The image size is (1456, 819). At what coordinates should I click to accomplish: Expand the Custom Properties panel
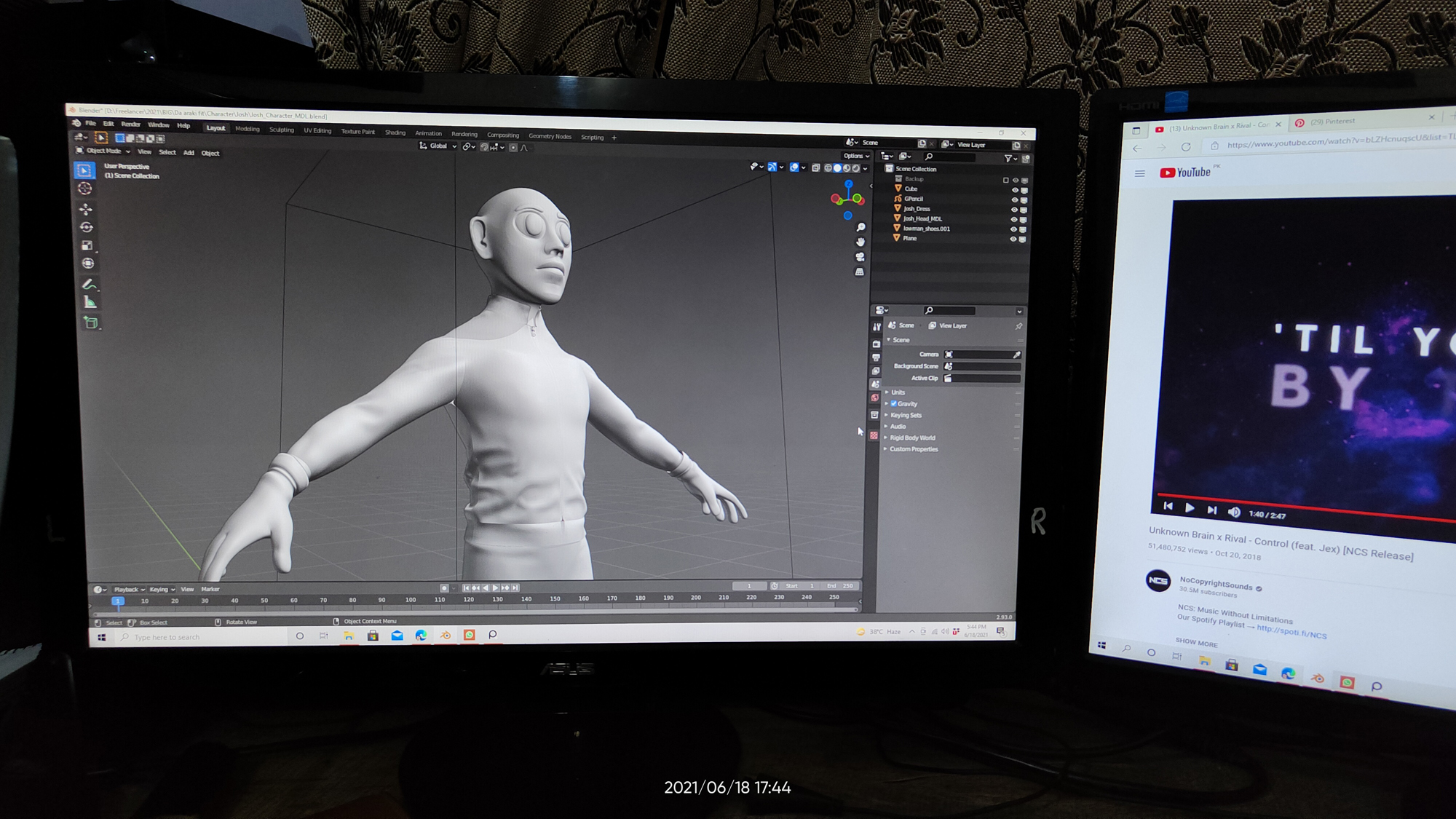pyautogui.click(x=913, y=449)
